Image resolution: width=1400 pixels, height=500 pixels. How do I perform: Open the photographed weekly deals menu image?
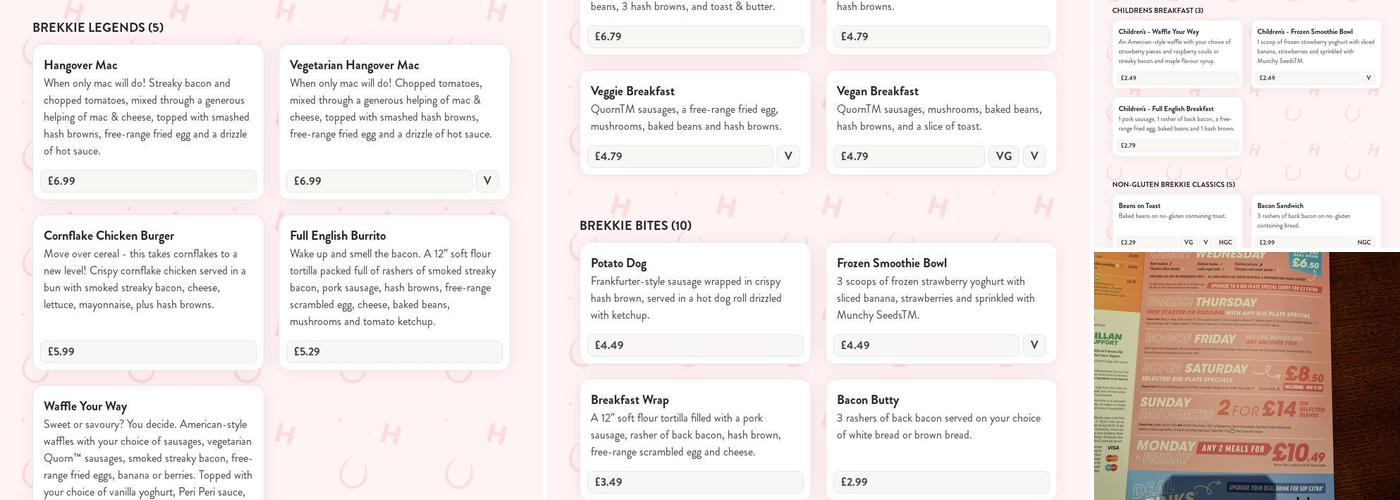(x=1246, y=376)
